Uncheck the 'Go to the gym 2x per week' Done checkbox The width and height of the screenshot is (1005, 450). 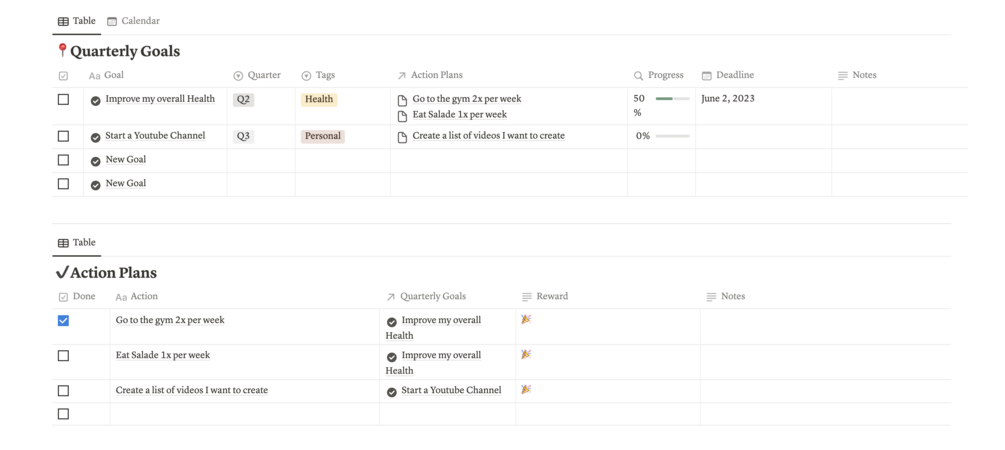tap(63, 321)
